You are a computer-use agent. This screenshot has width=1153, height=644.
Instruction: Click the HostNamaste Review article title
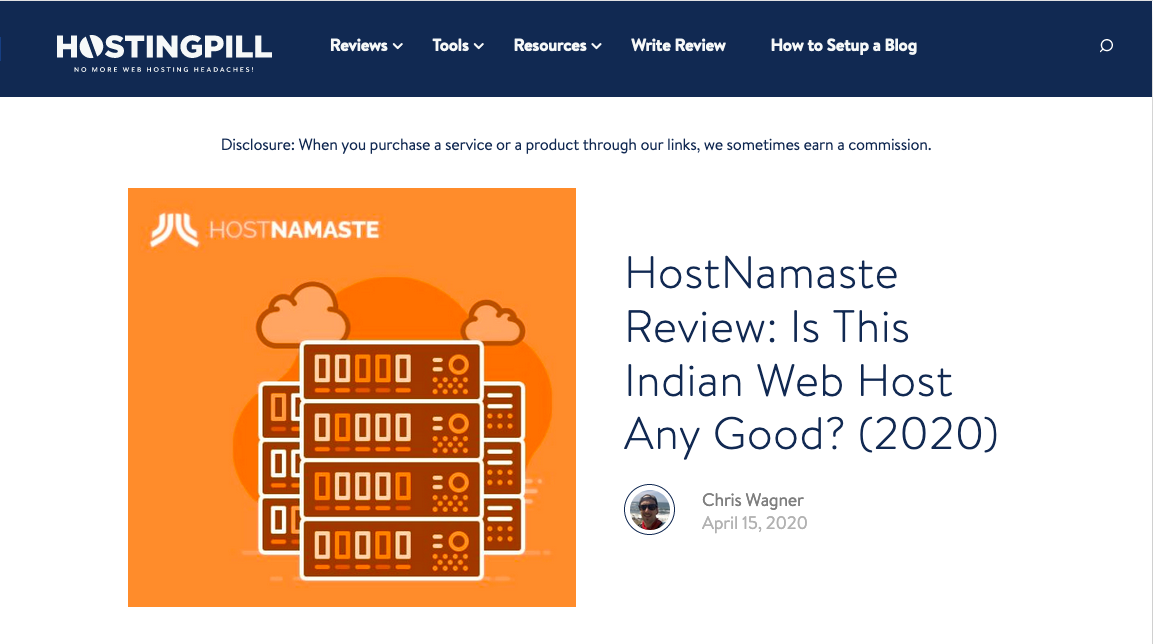[x=811, y=354]
